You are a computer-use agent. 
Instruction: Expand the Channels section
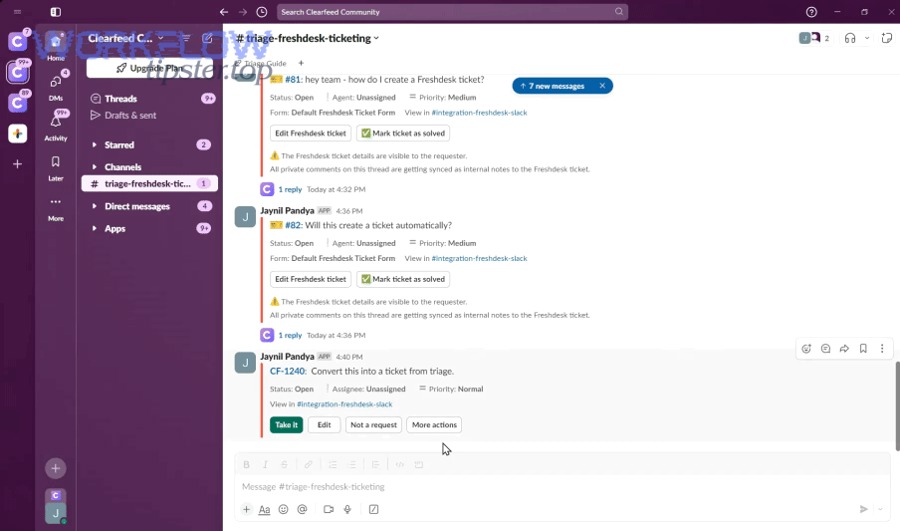coord(95,167)
